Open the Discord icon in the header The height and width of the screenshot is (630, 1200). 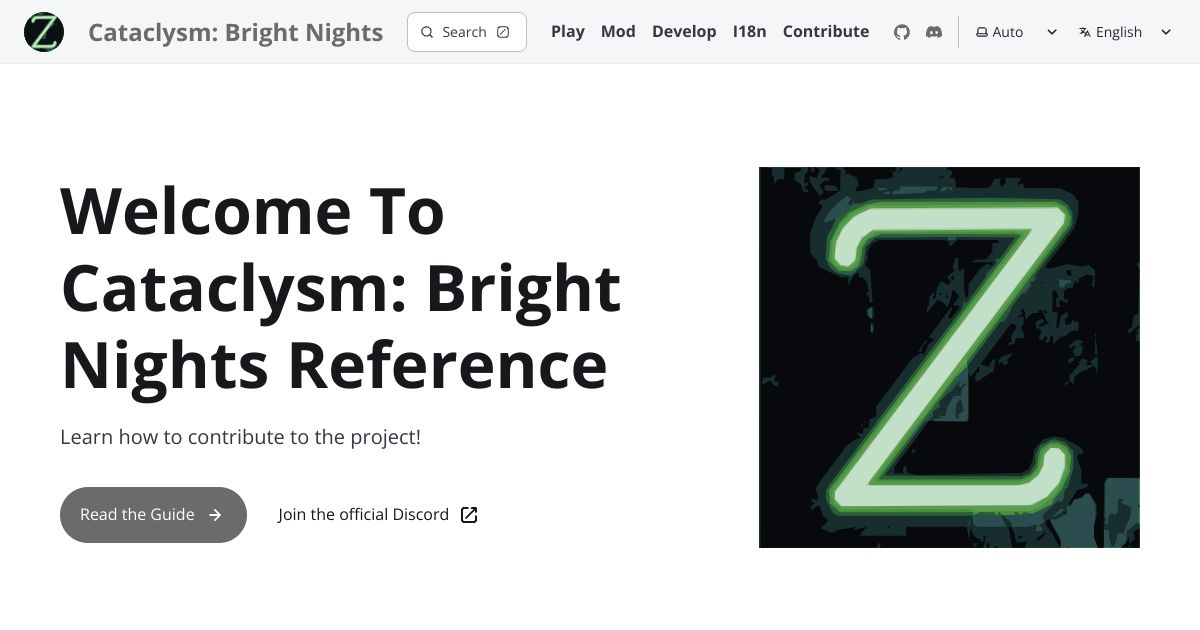pyautogui.click(x=934, y=32)
